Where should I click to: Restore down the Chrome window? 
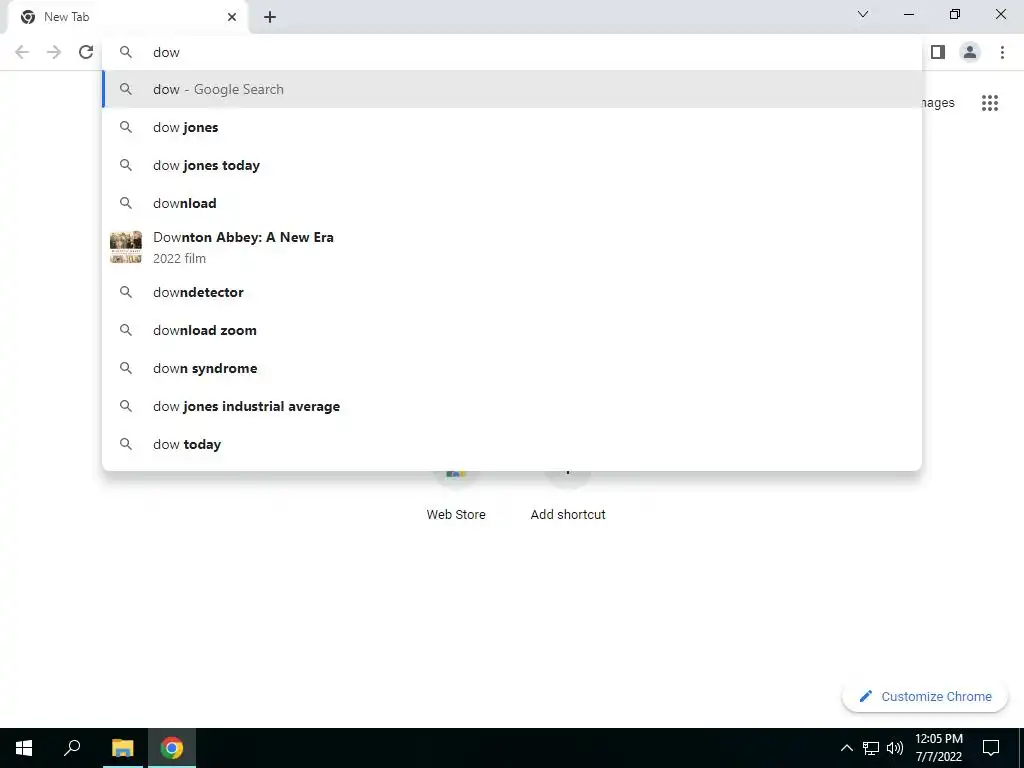(x=955, y=14)
